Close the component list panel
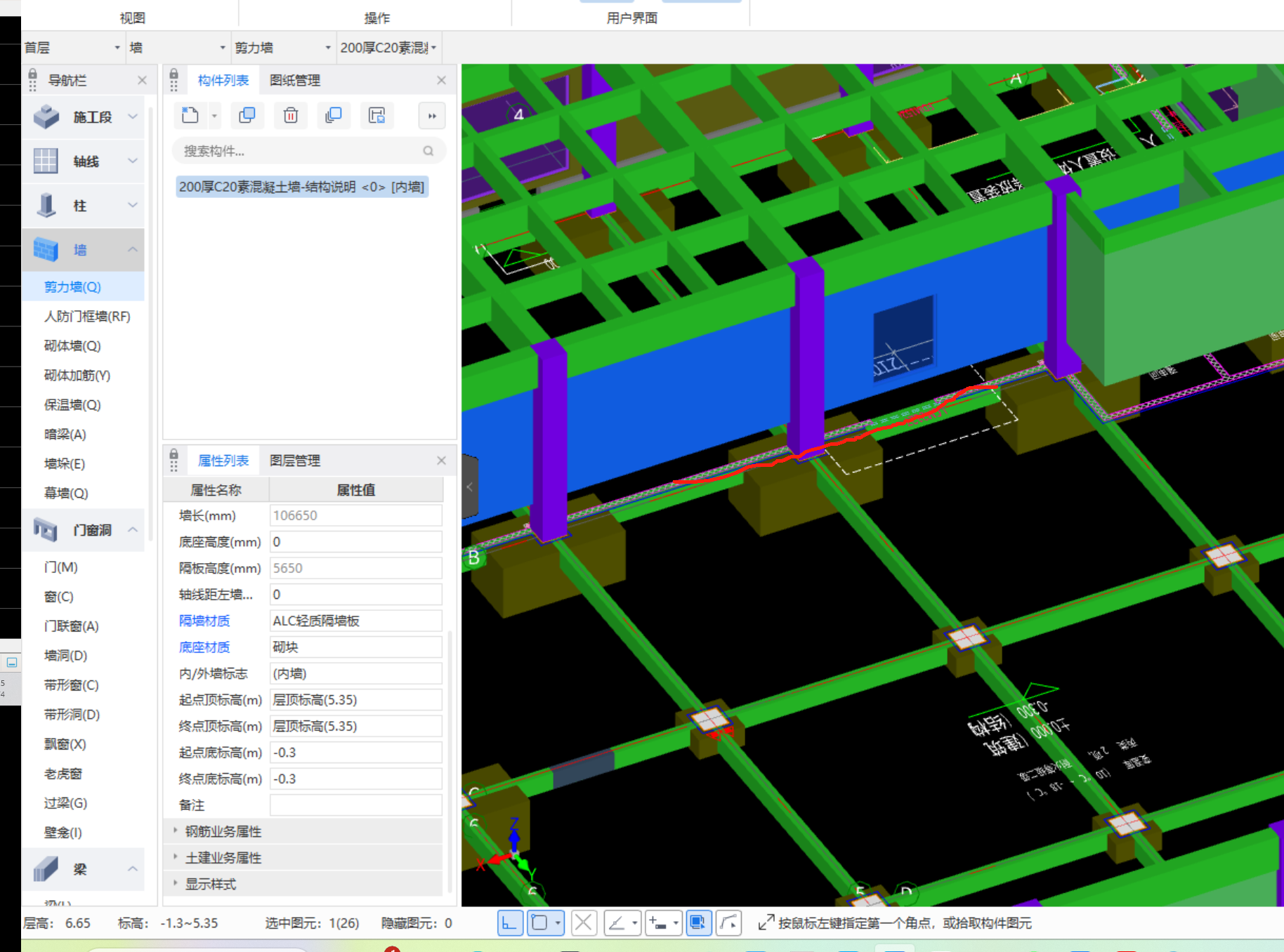1284x952 pixels. click(441, 80)
